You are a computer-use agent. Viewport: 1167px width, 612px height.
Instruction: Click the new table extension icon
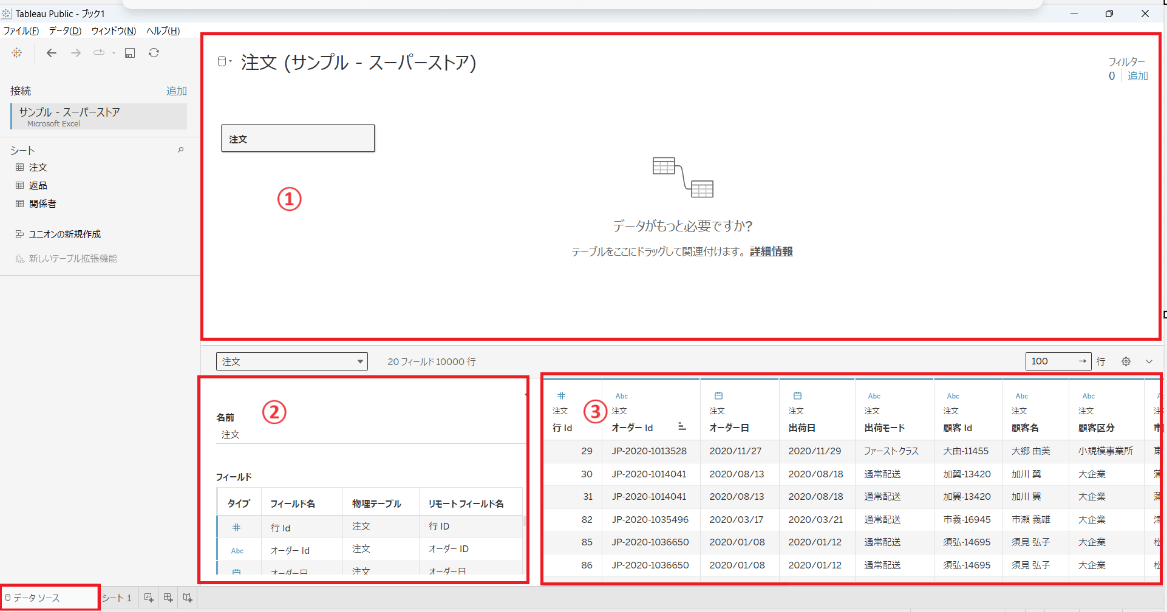point(20,258)
